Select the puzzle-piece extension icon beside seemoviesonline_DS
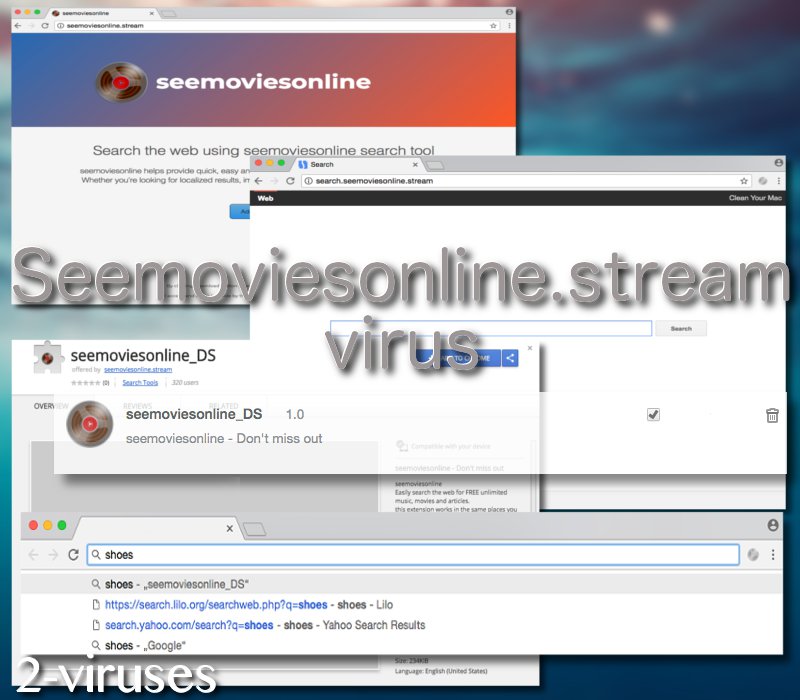 click(47, 358)
